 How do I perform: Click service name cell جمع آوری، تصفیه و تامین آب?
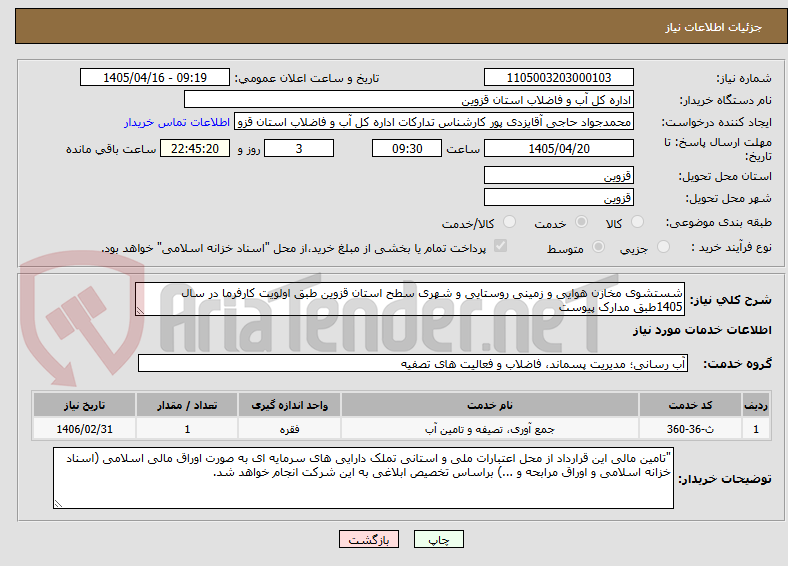click(x=489, y=429)
